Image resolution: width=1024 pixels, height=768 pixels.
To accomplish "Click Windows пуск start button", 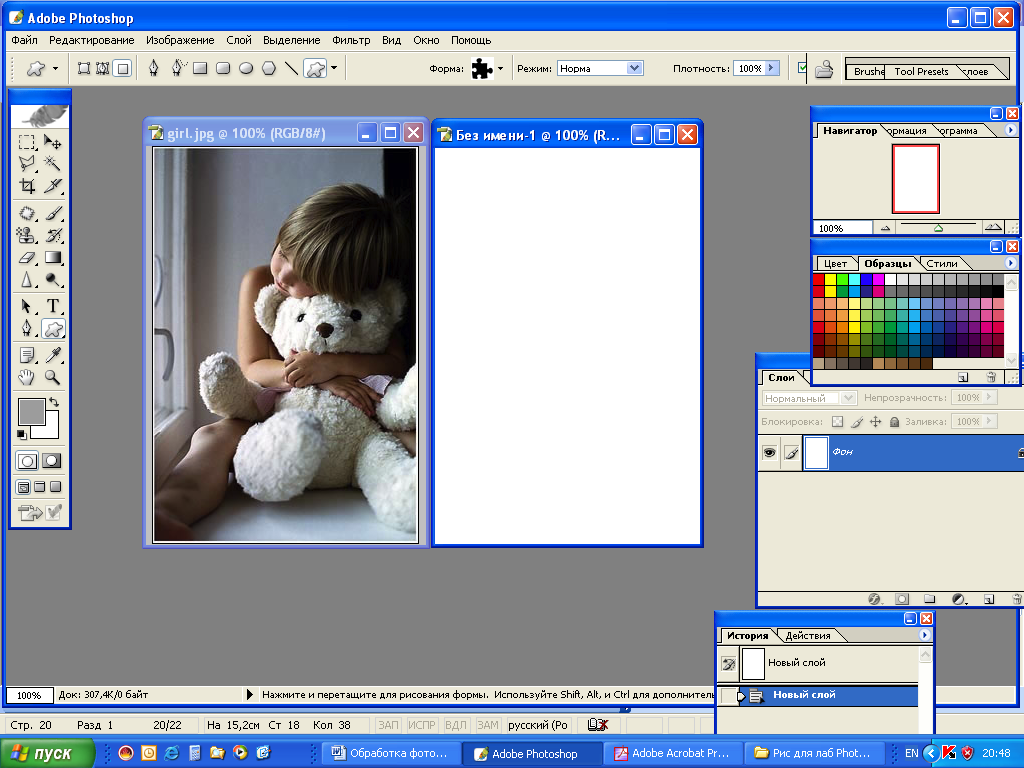I will [x=48, y=753].
